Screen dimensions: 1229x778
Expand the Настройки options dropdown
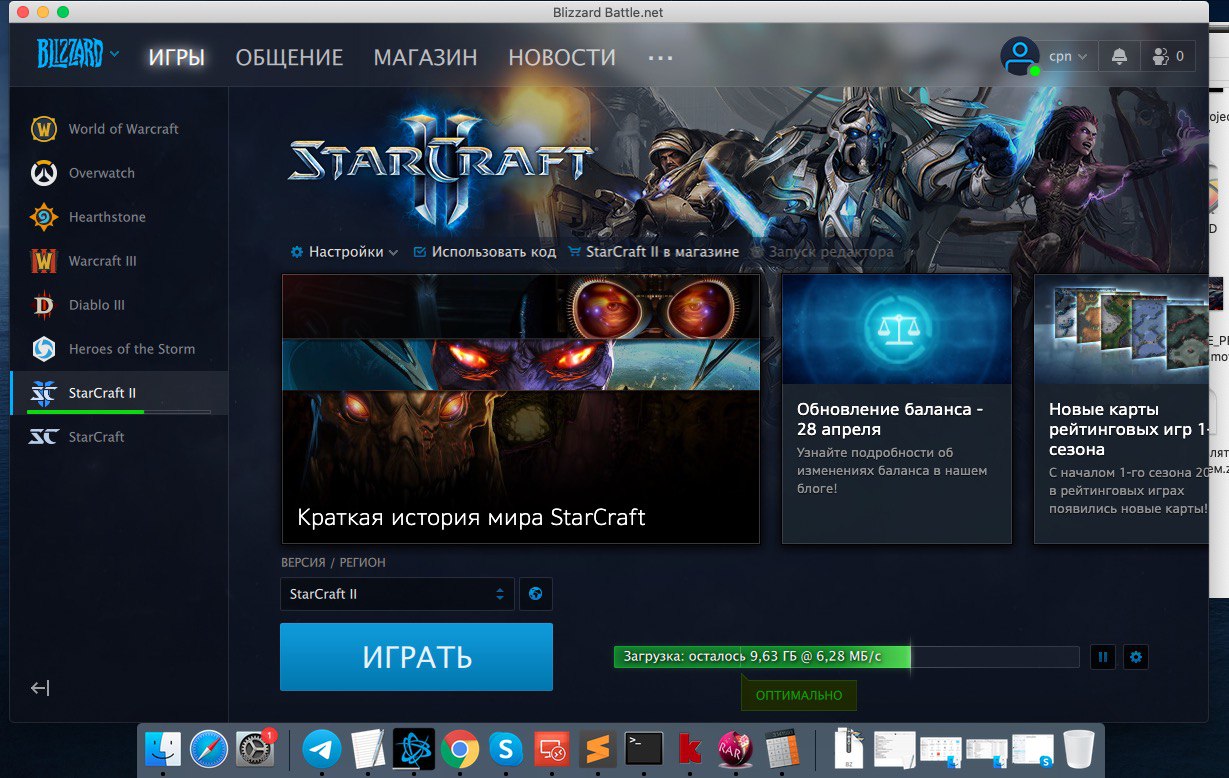click(x=344, y=252)
